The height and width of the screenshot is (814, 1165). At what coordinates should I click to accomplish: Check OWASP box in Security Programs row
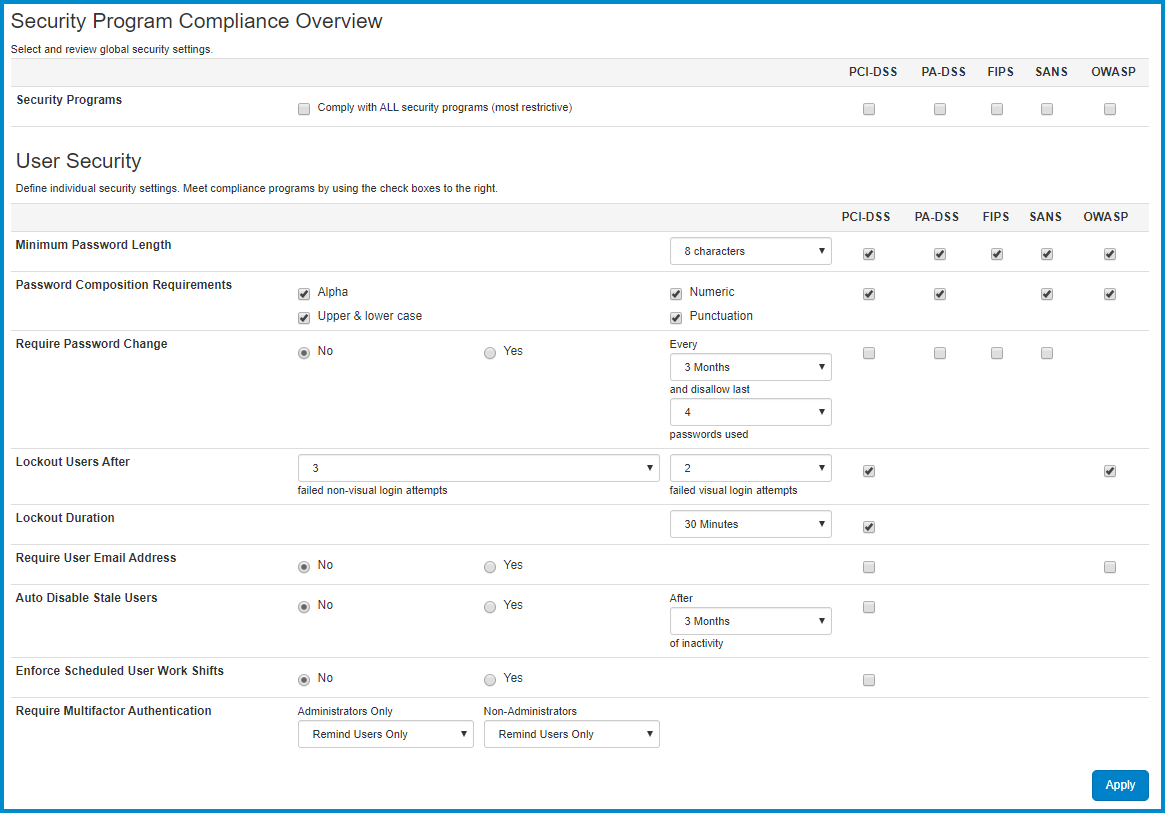[1110, 109]
